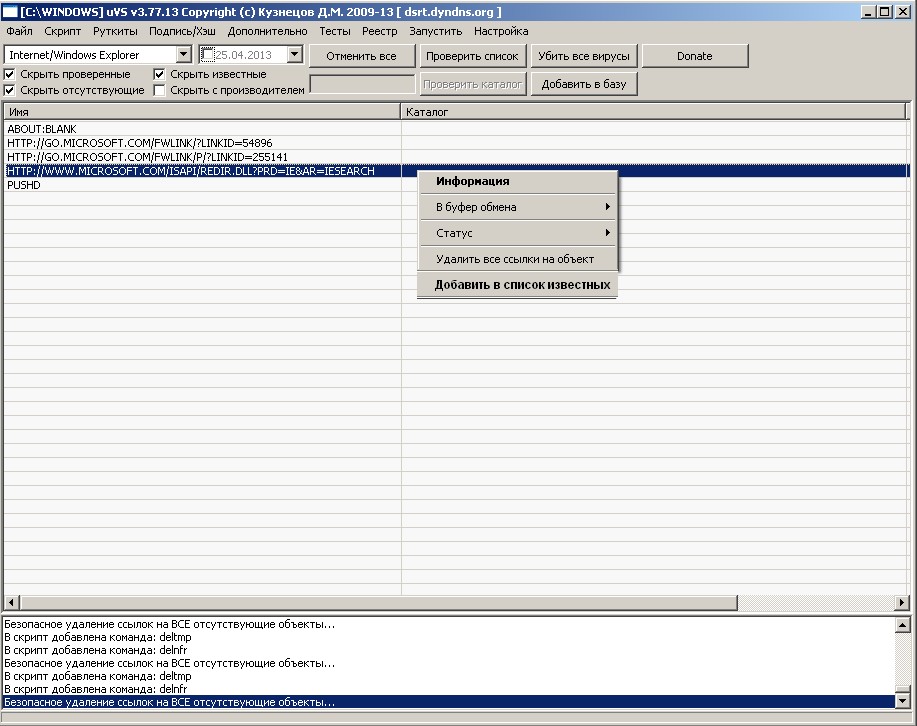Click the Добавить в базу button
The width and height of the screenshot is (917, 726).
(584, 84)
